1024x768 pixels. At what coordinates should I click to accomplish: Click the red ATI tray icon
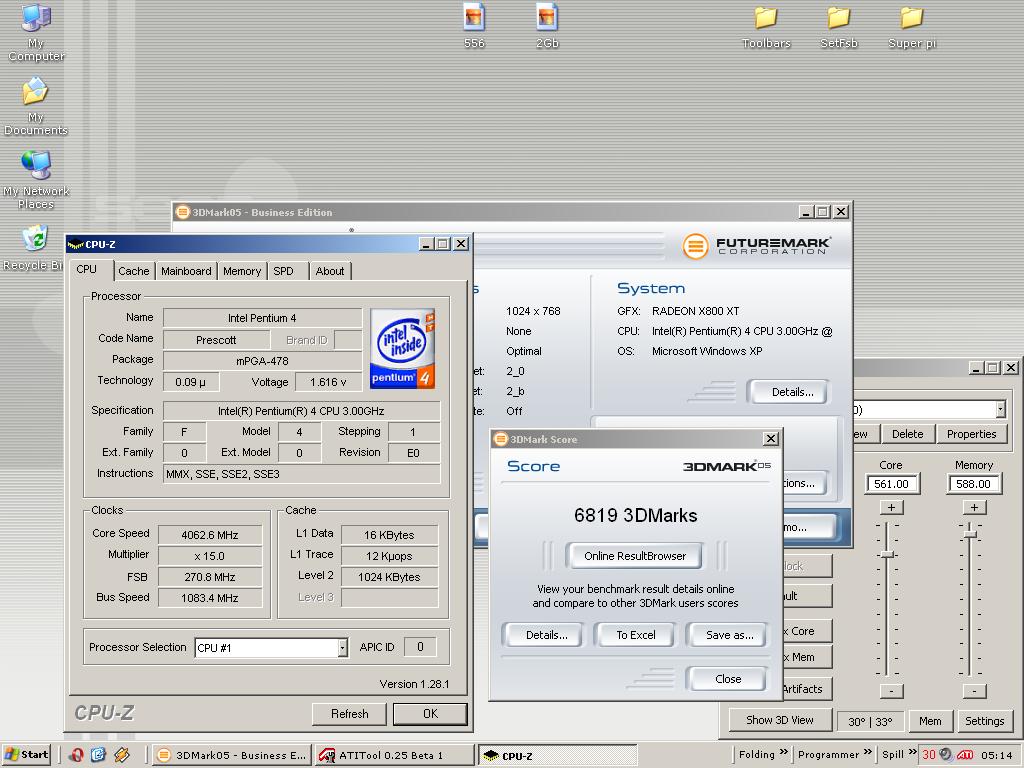[965, 755]
